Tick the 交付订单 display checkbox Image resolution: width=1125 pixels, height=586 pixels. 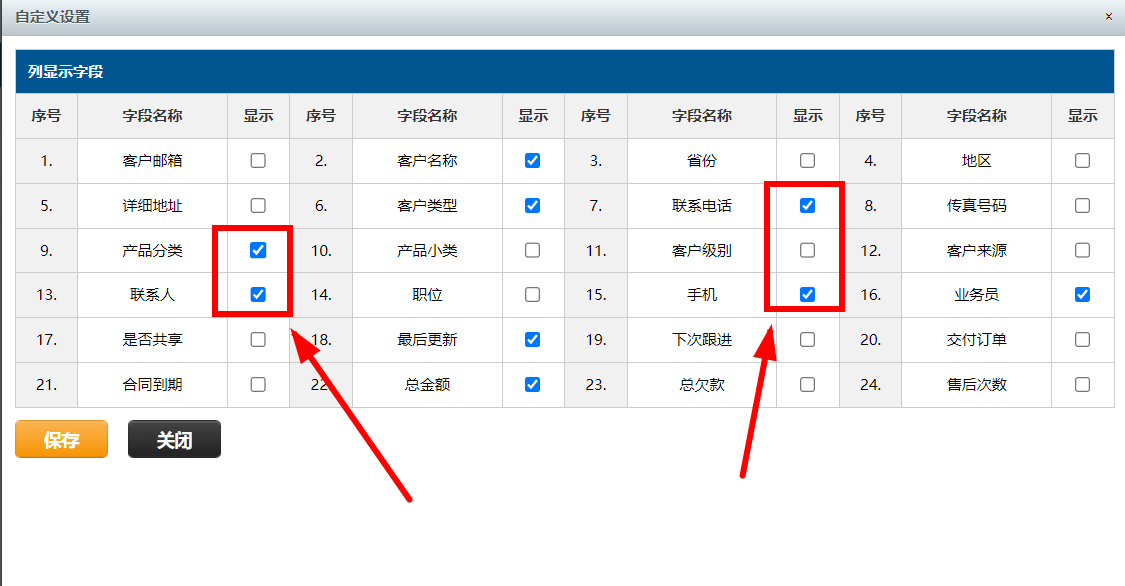[1083, 340]
